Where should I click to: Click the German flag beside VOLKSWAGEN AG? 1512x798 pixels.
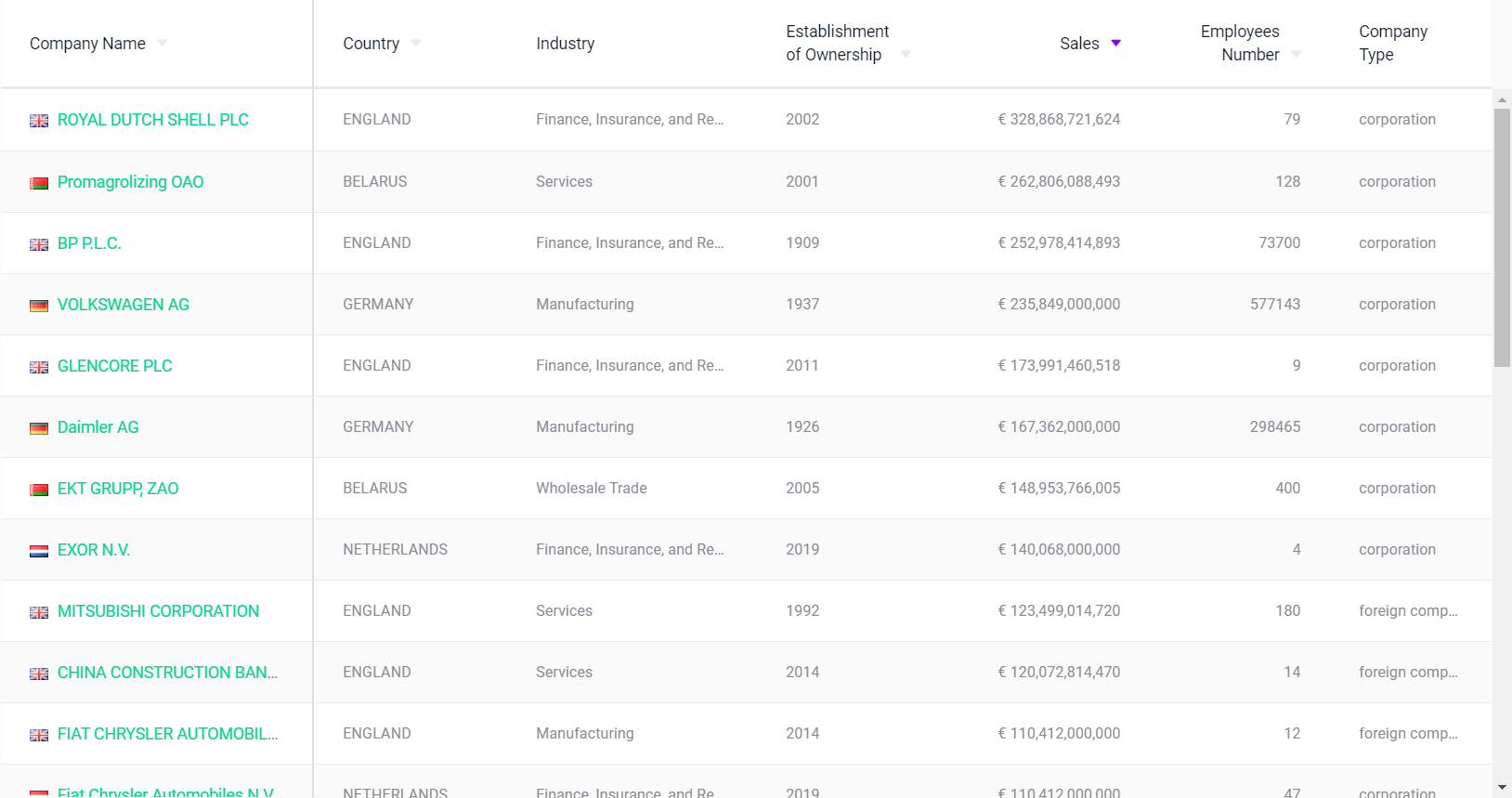click(39, 306)
